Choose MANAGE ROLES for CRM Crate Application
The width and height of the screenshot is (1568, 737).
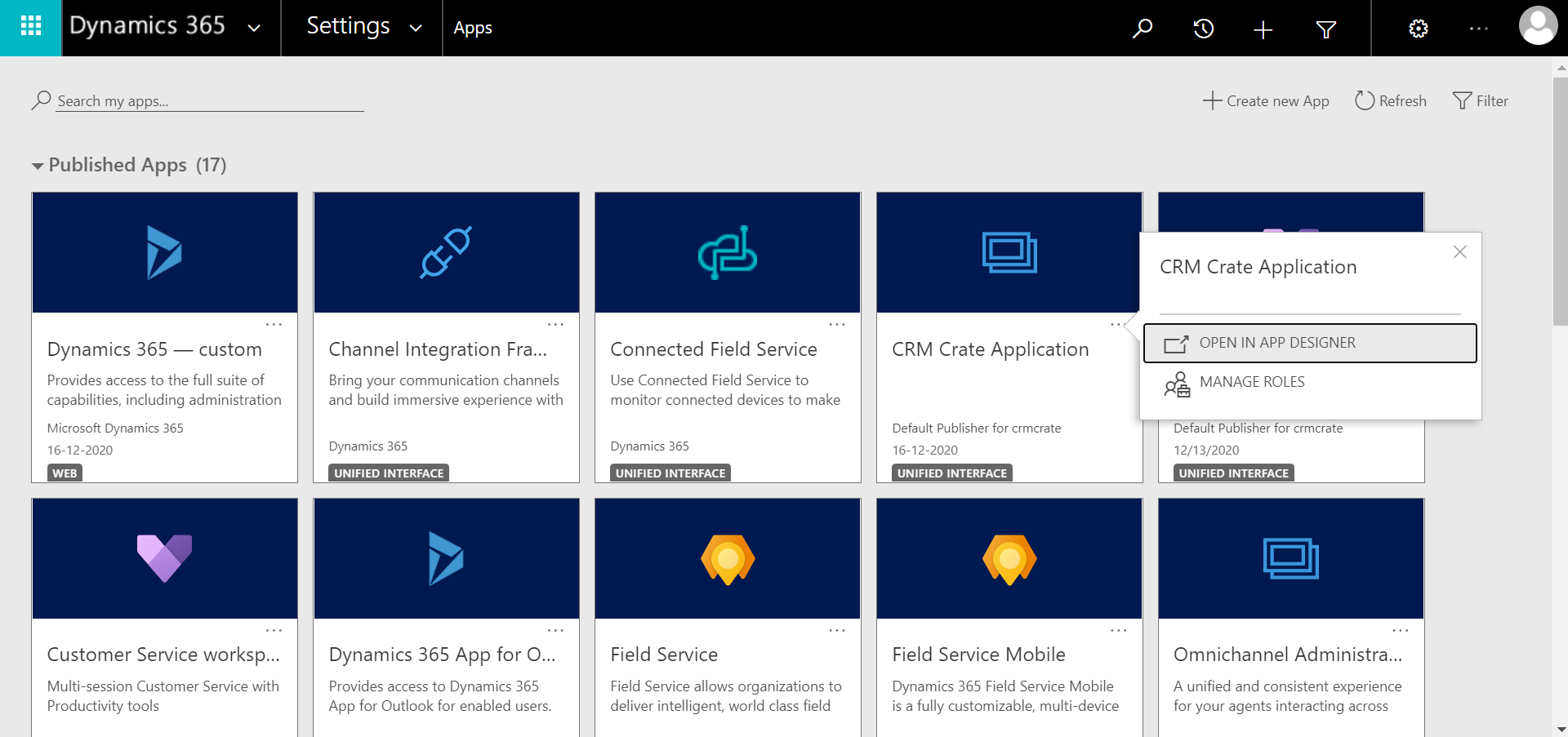click(x=1252, y=382)
